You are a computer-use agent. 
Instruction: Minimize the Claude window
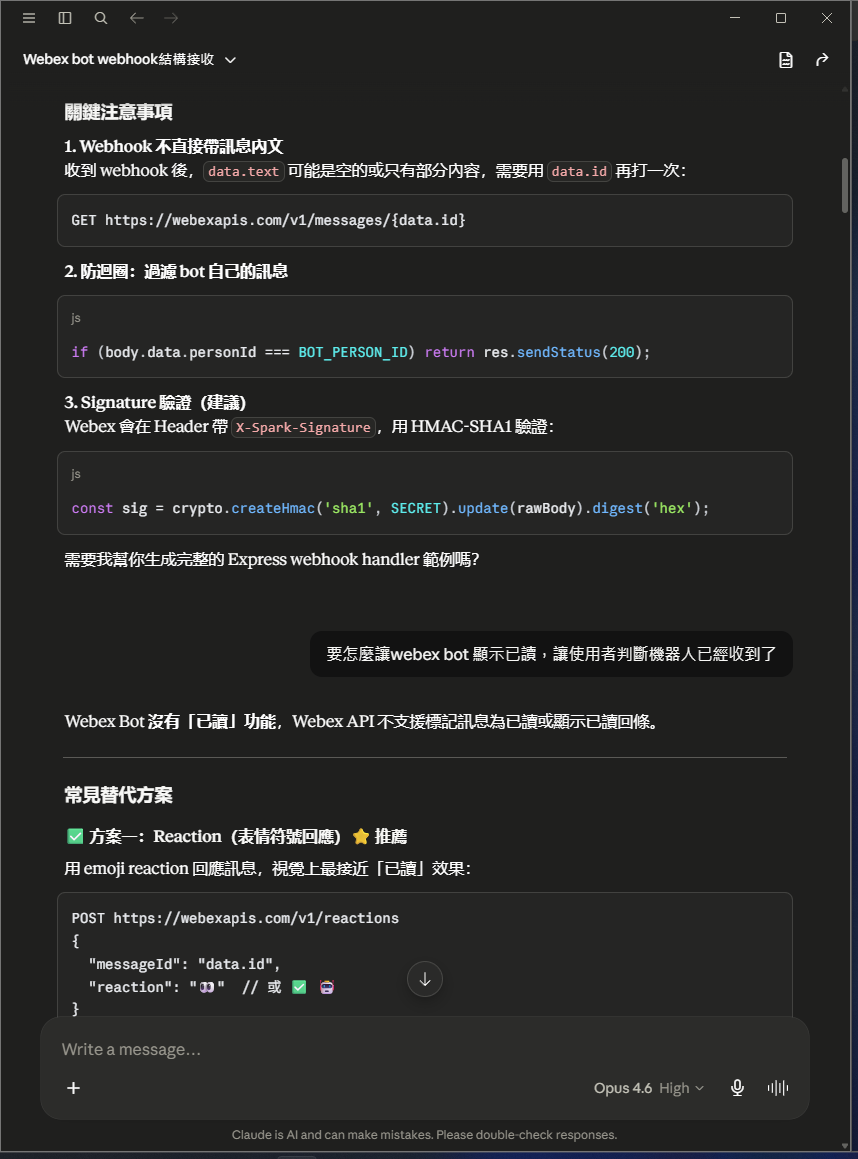pos(735,18)
